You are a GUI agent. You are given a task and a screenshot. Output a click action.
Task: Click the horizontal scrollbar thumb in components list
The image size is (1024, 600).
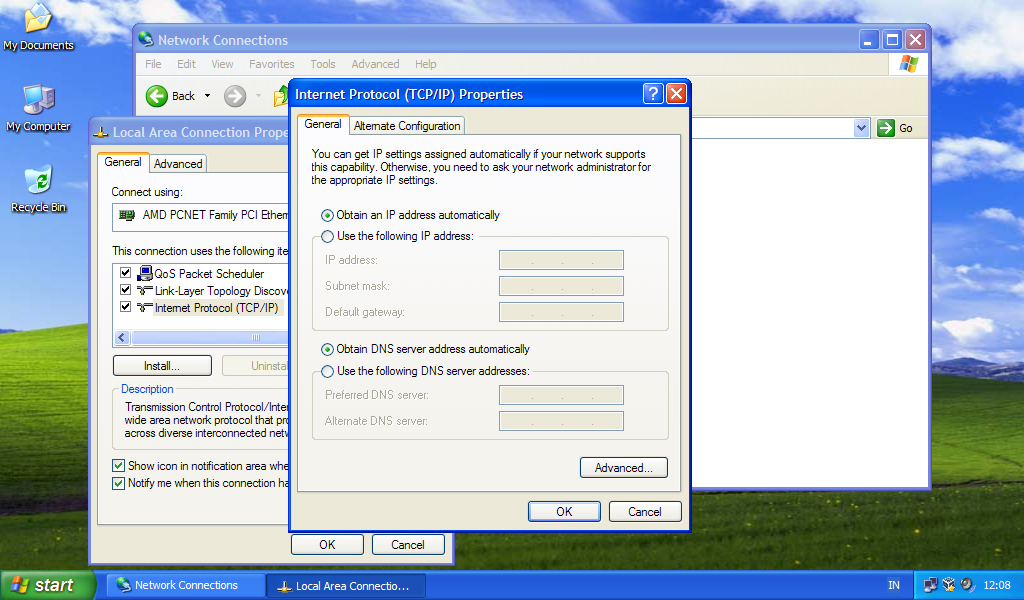(x=210, y=338)
